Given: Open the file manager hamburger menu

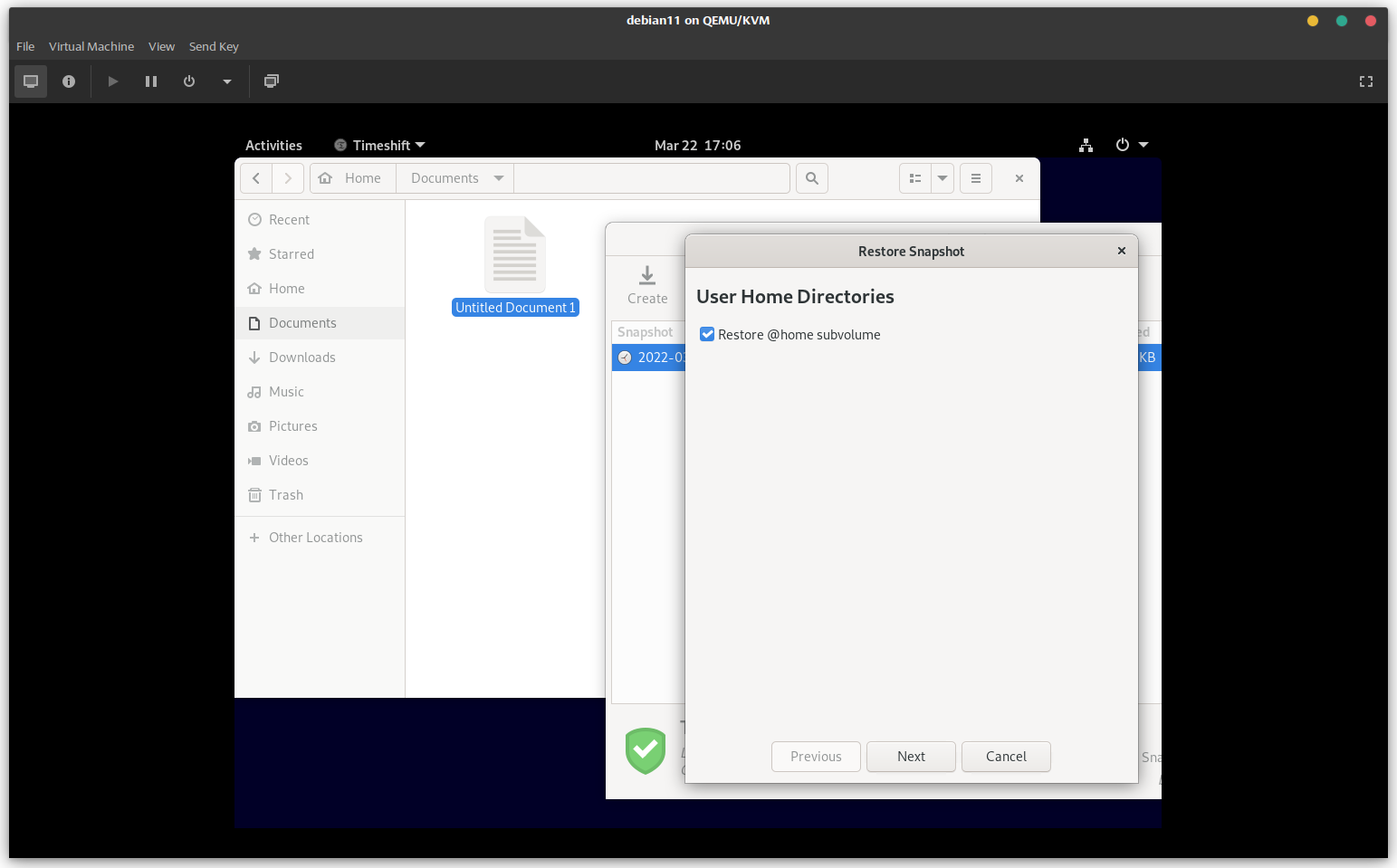Looking at the screenshot, I should point(975,178).
